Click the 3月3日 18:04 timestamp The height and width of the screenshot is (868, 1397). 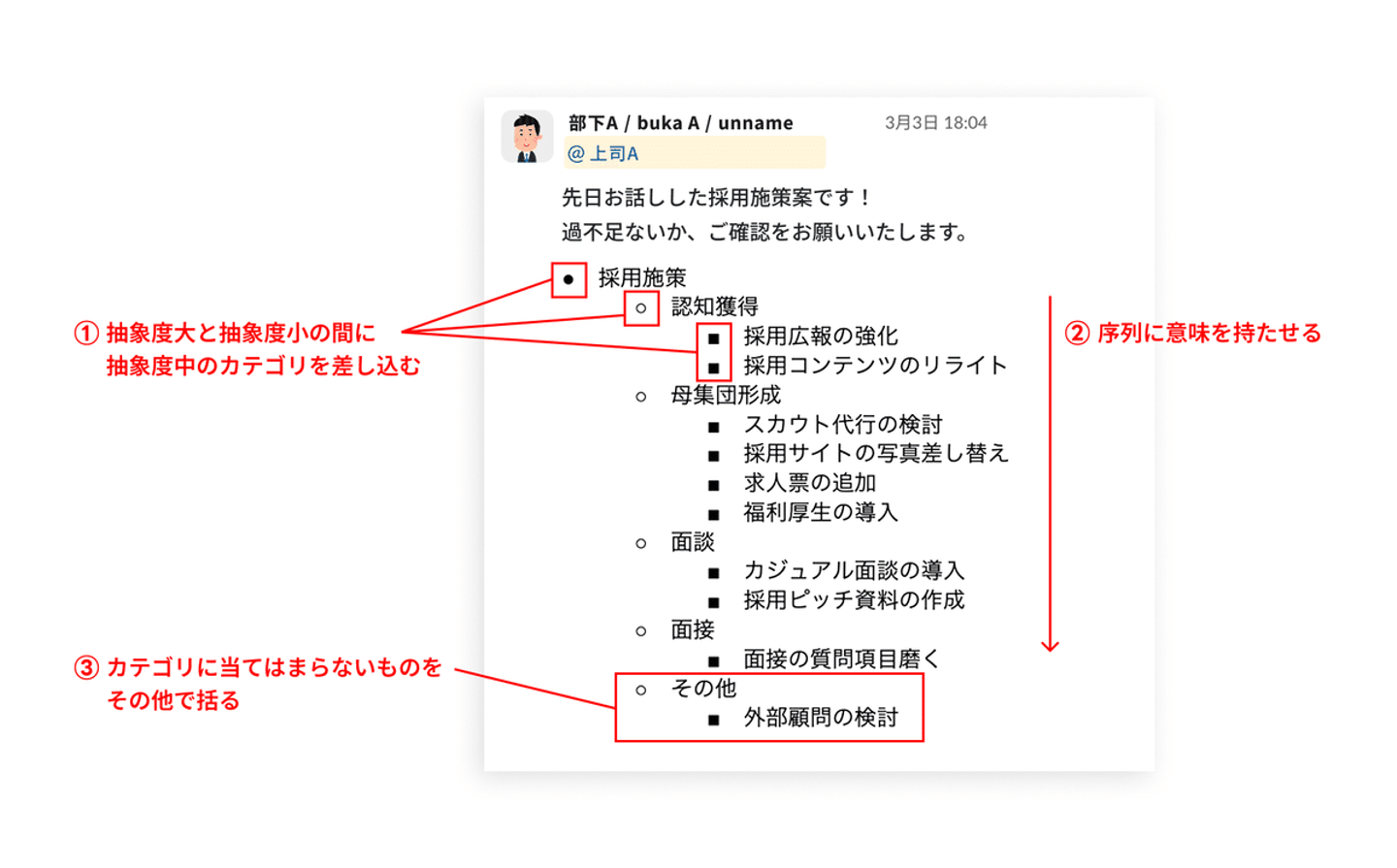[935, 123]
